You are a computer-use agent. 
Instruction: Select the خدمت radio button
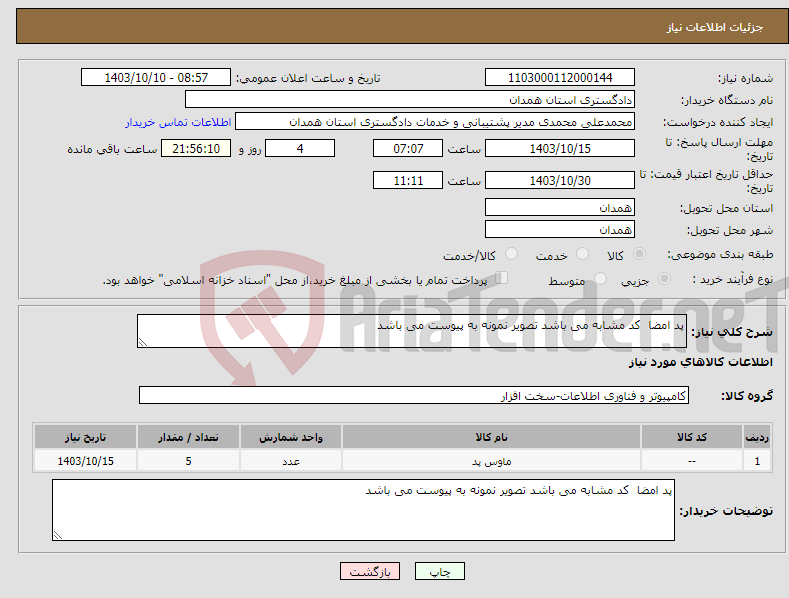(x=582, y=254)
